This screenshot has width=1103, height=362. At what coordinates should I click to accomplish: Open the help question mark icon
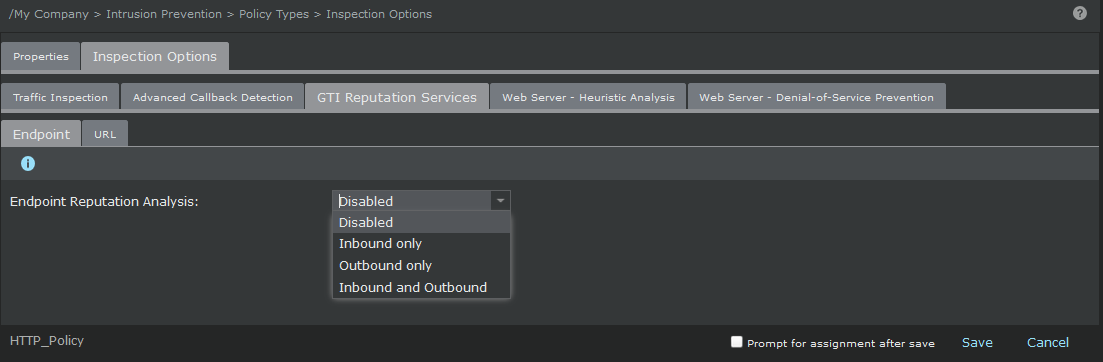click(x=1080, y=13)
